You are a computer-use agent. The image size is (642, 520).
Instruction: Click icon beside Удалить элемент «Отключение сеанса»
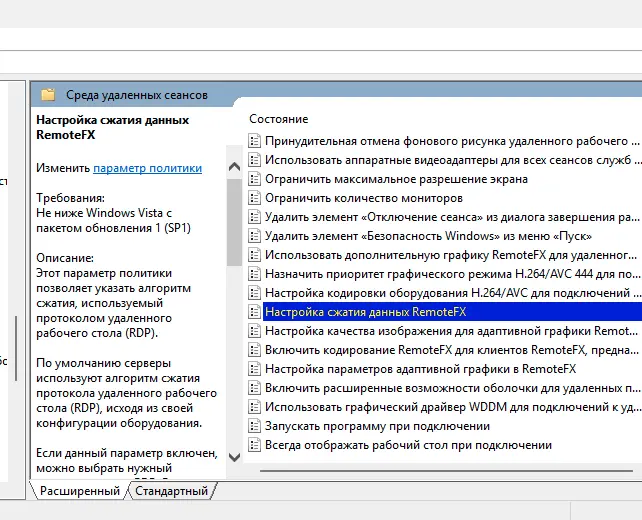point(254,217)
